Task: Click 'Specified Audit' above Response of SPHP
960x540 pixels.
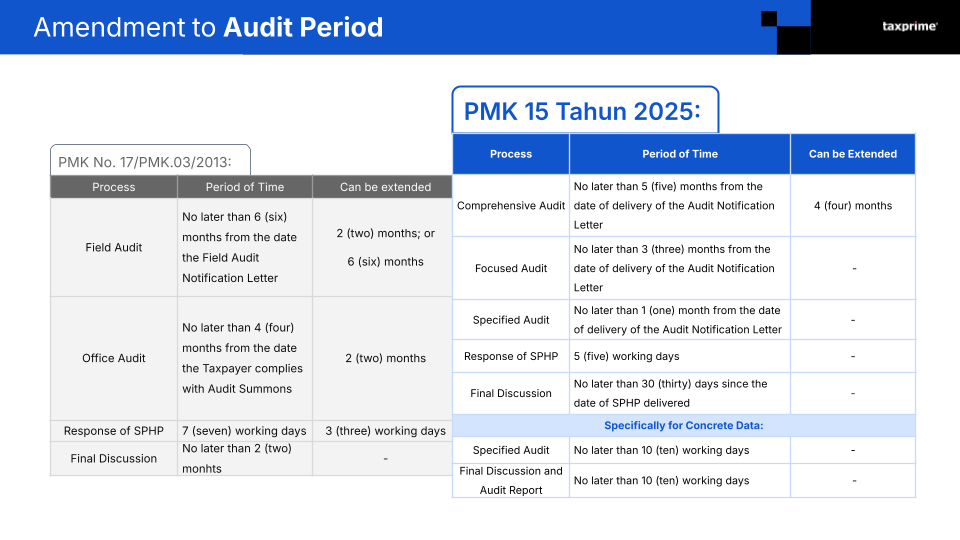Action: [511, 320]
